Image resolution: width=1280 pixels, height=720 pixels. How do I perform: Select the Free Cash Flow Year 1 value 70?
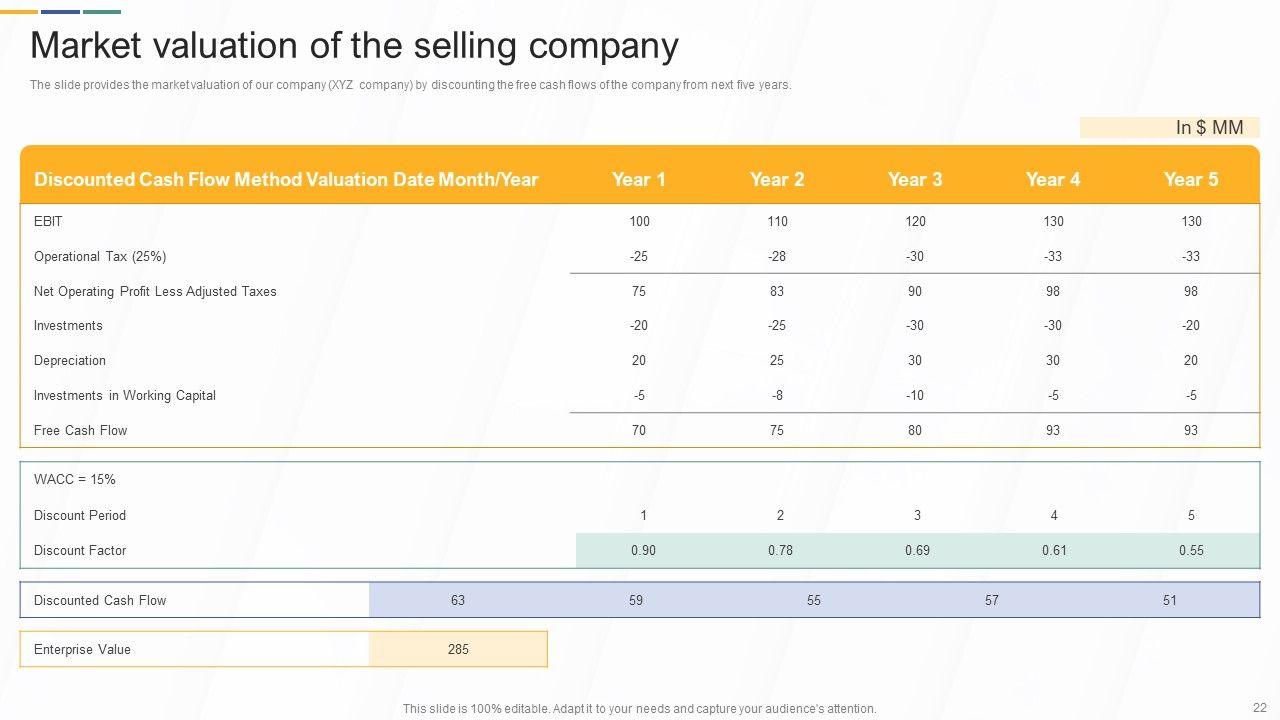click(638, 430)
